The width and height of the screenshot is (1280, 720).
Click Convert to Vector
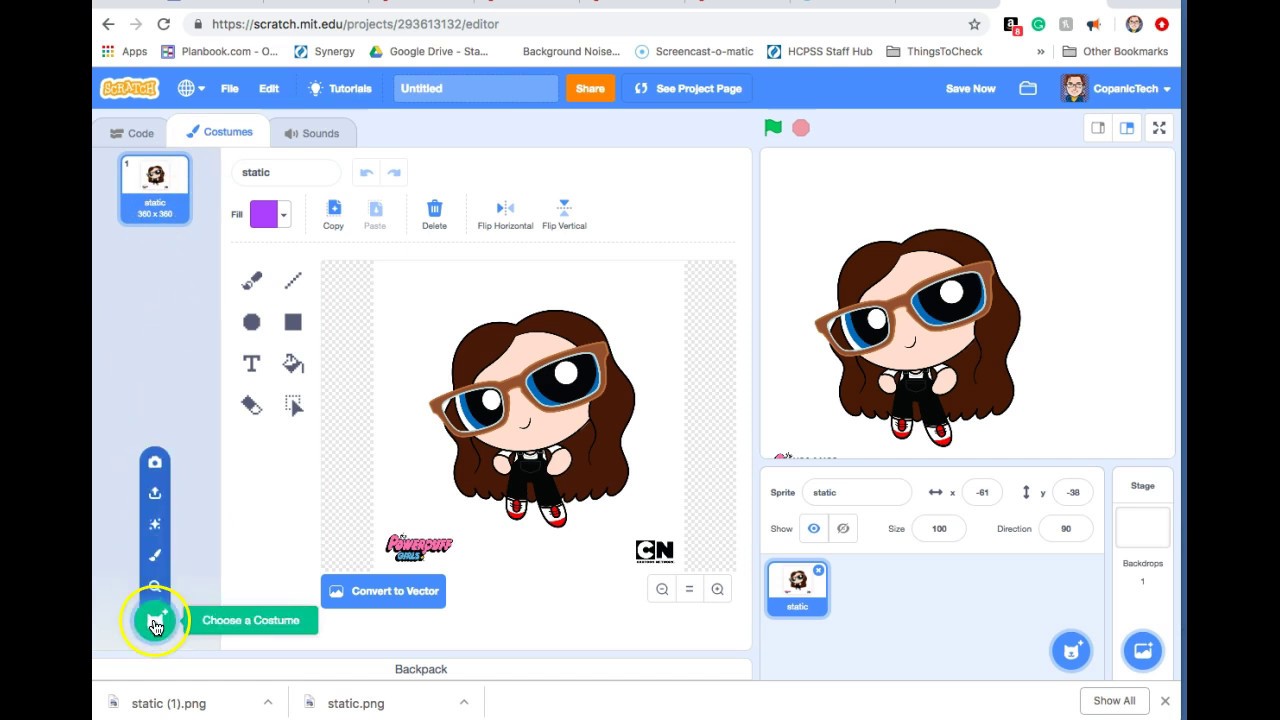[x=383, y=591]
